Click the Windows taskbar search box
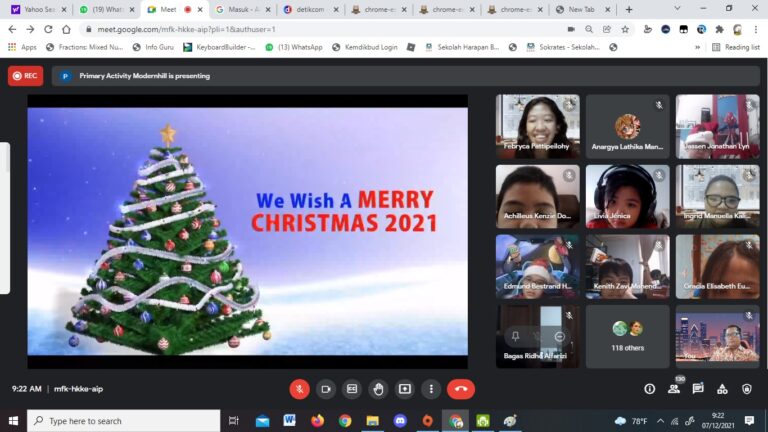The height and width of the screenshot is (432, 768). (123, 421)
